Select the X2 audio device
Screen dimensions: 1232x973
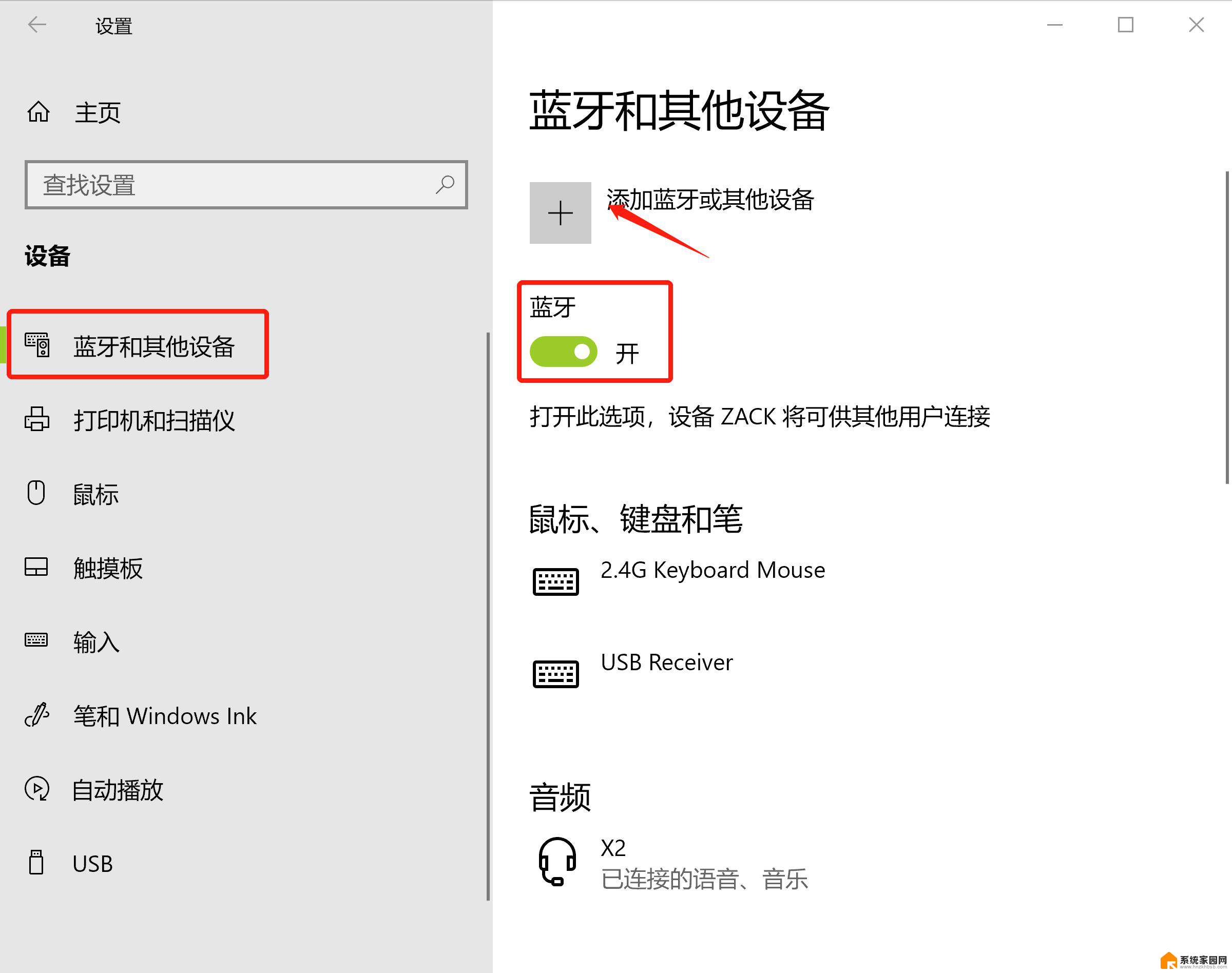point(613,848)
